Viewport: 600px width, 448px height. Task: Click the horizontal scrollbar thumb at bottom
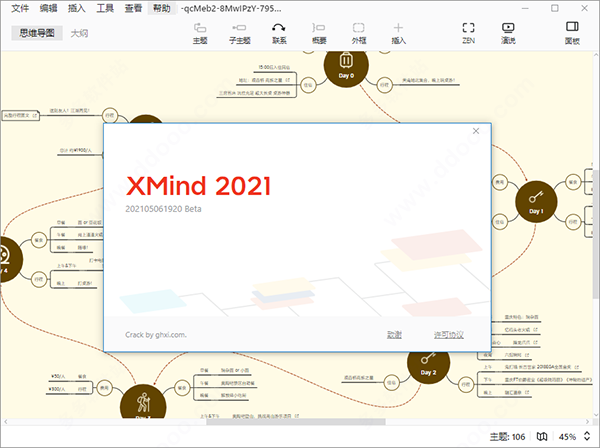coord(296,422)
